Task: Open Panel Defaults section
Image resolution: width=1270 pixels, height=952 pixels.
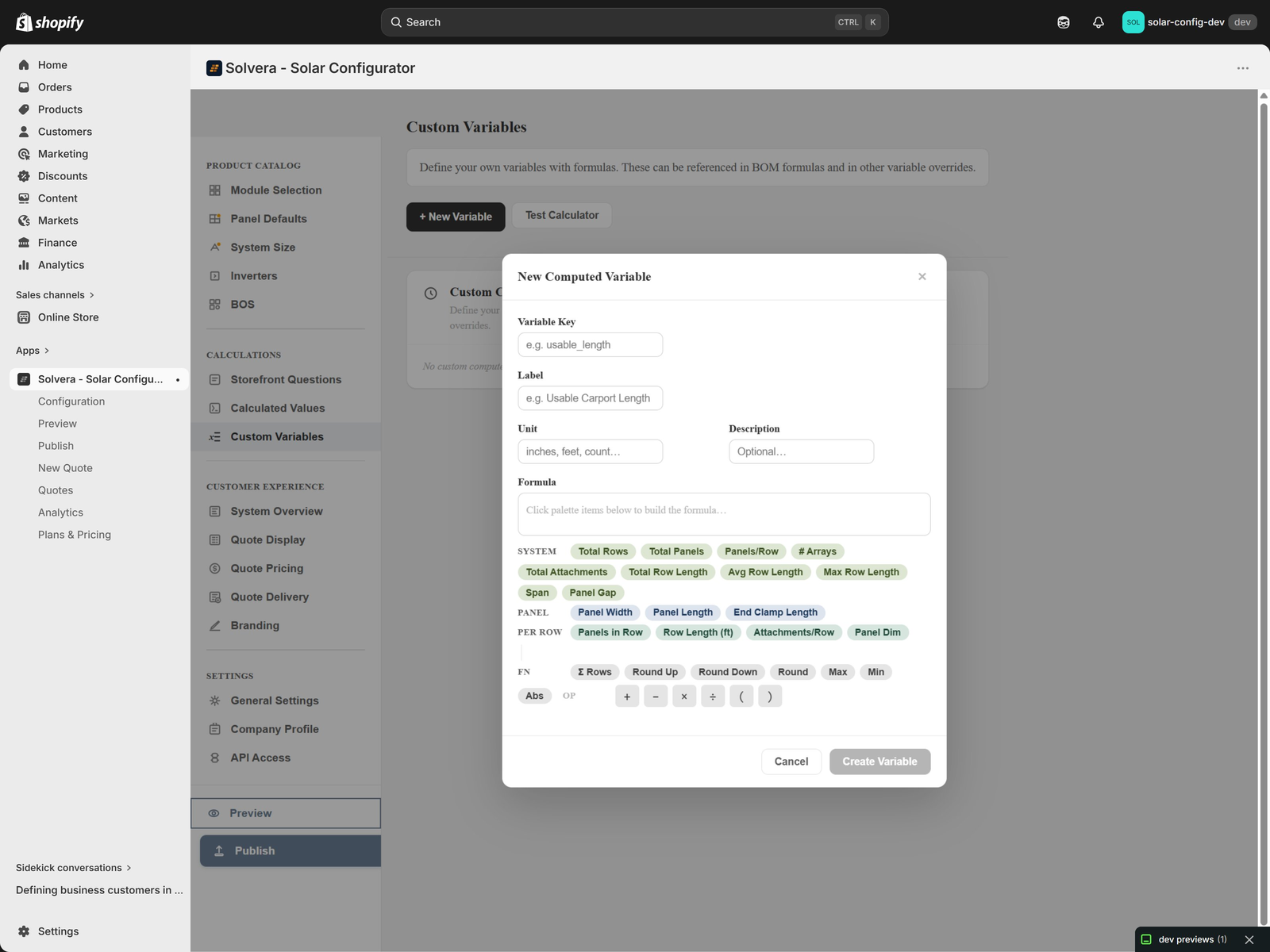Action: point(286,219)
